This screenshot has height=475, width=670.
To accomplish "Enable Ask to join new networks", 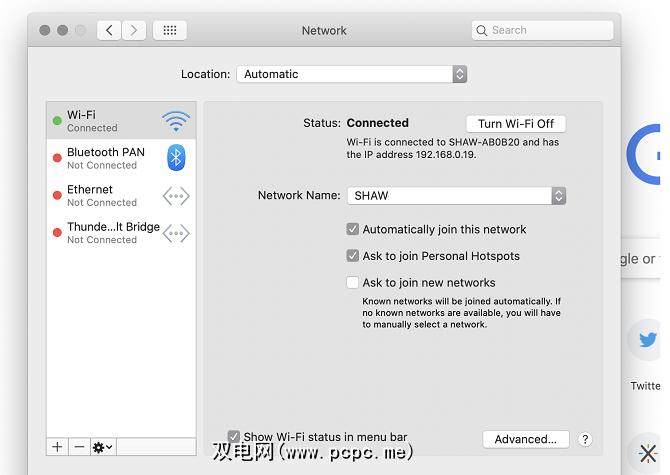I will (352, 283).
